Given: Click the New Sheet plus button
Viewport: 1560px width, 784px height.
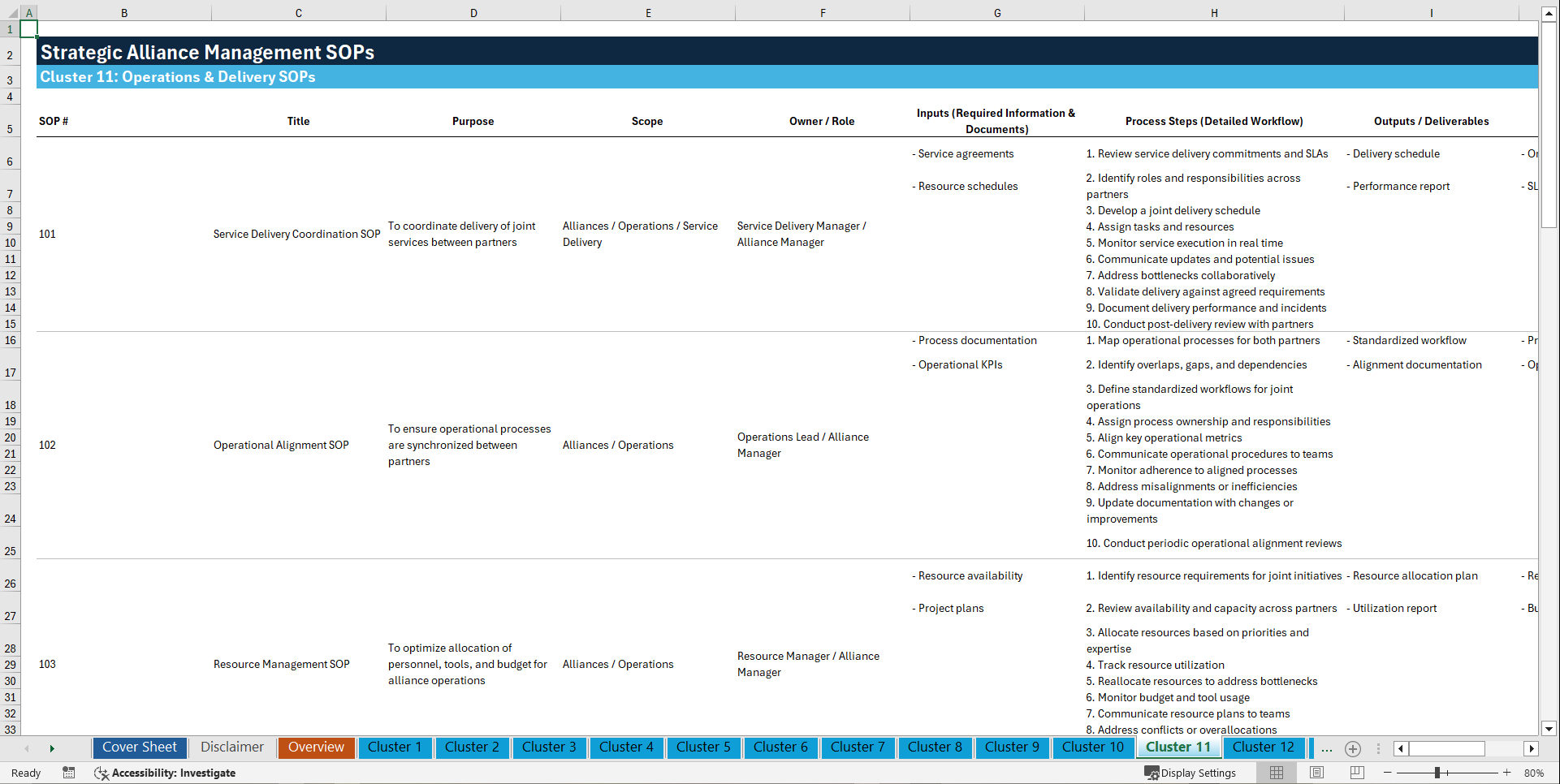Looking at the screenshot, I should 1353,748.
